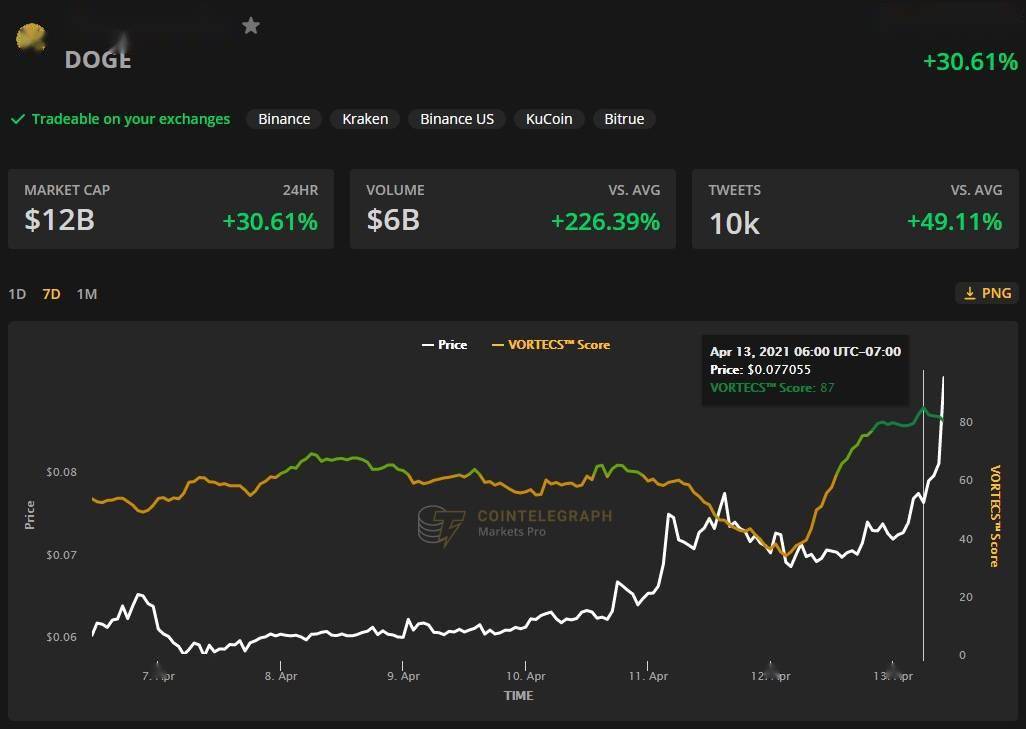Viewport: 1026px width, 729px height.
Task: Click the Tweets 10k stats card
Action: tap(855, 209)
